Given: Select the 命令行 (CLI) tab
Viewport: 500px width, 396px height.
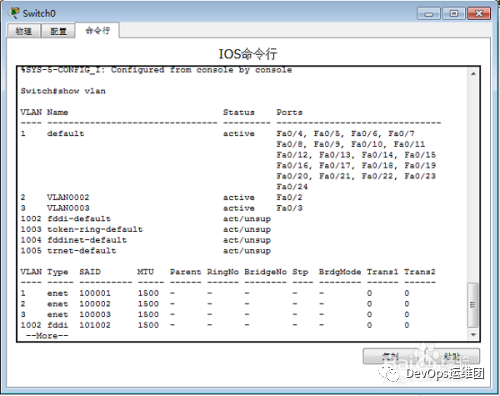Looking at the screenshot, I should click(x=97, y=31).
